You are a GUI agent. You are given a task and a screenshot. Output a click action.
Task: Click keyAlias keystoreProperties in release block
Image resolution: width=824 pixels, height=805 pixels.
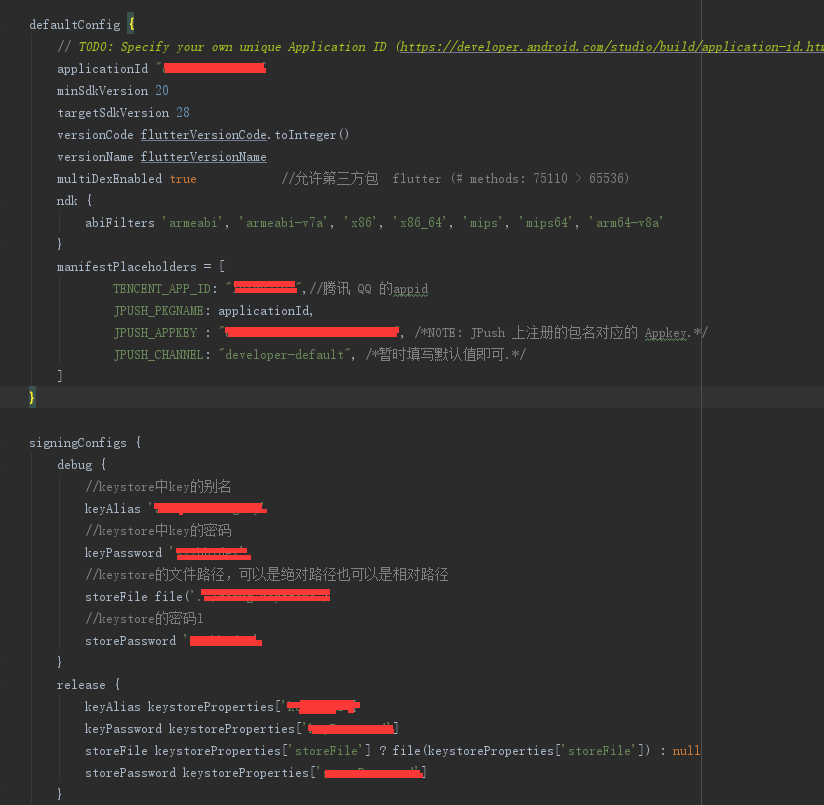click(x=180, y=707)
